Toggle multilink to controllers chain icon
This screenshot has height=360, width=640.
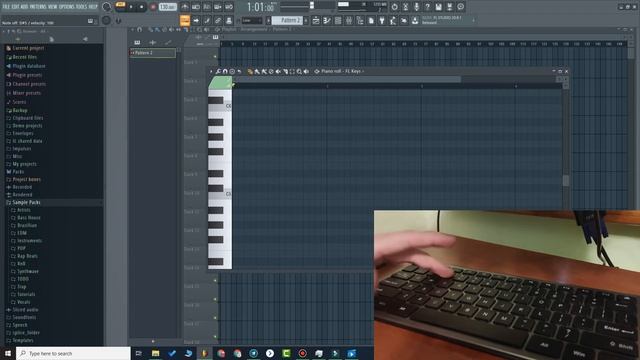(218, 20)
